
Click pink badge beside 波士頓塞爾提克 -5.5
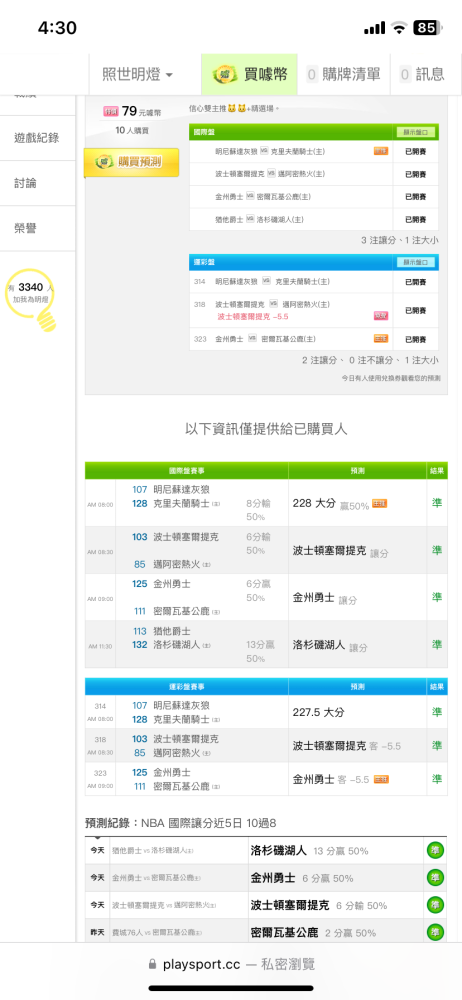point(381,316)
